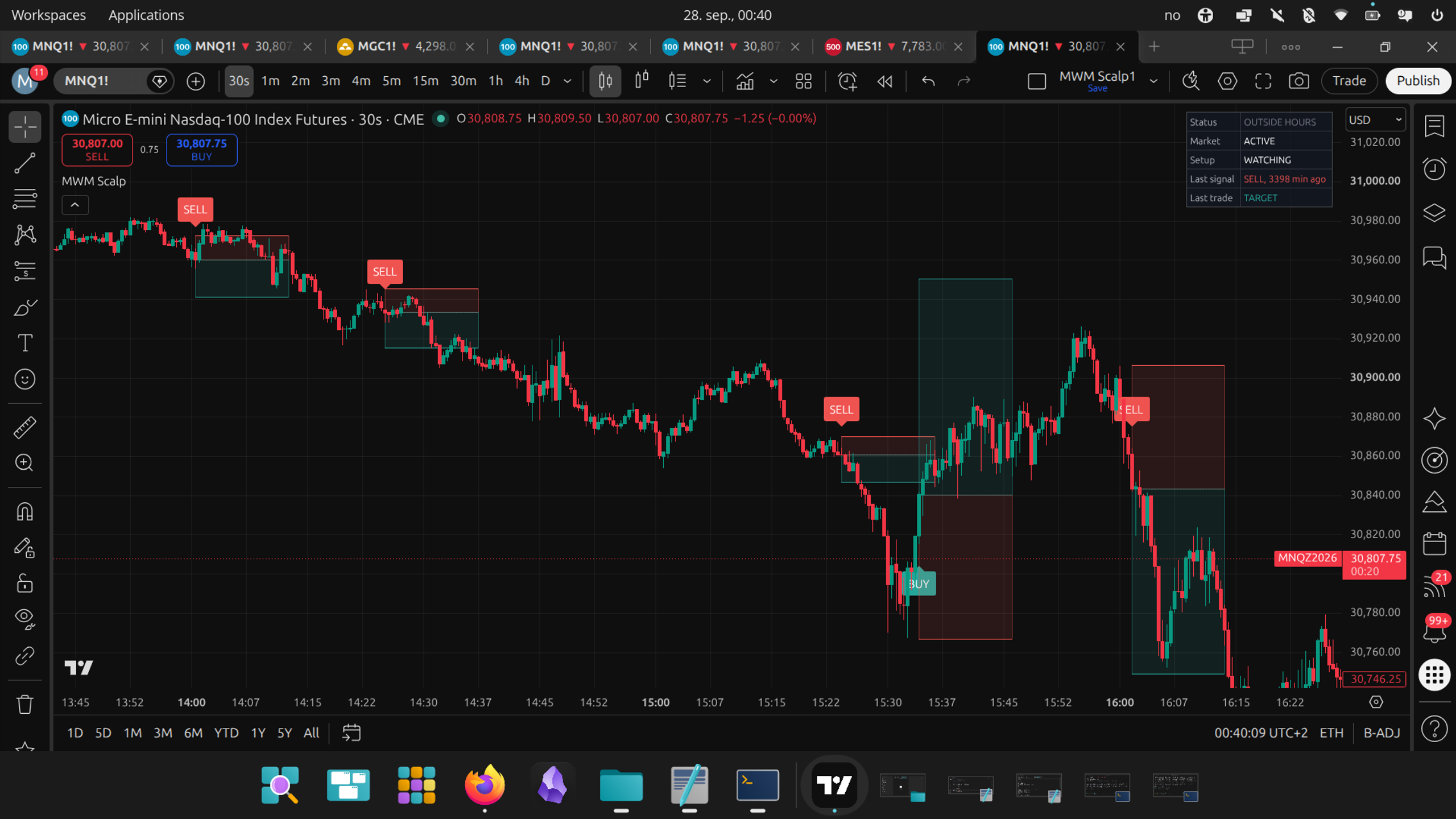Click the MNQ1! symbol search field
The width and height of the screenshot is (1456, 819).
coord(101,81)
